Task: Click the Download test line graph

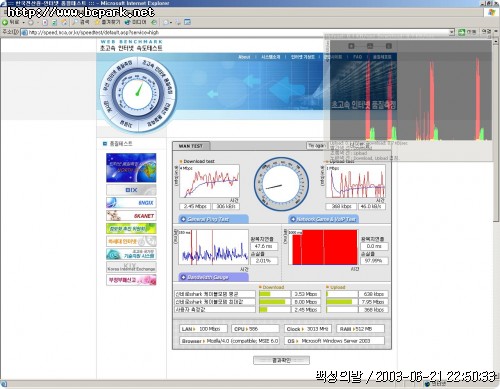Action: tap(209, 181)
